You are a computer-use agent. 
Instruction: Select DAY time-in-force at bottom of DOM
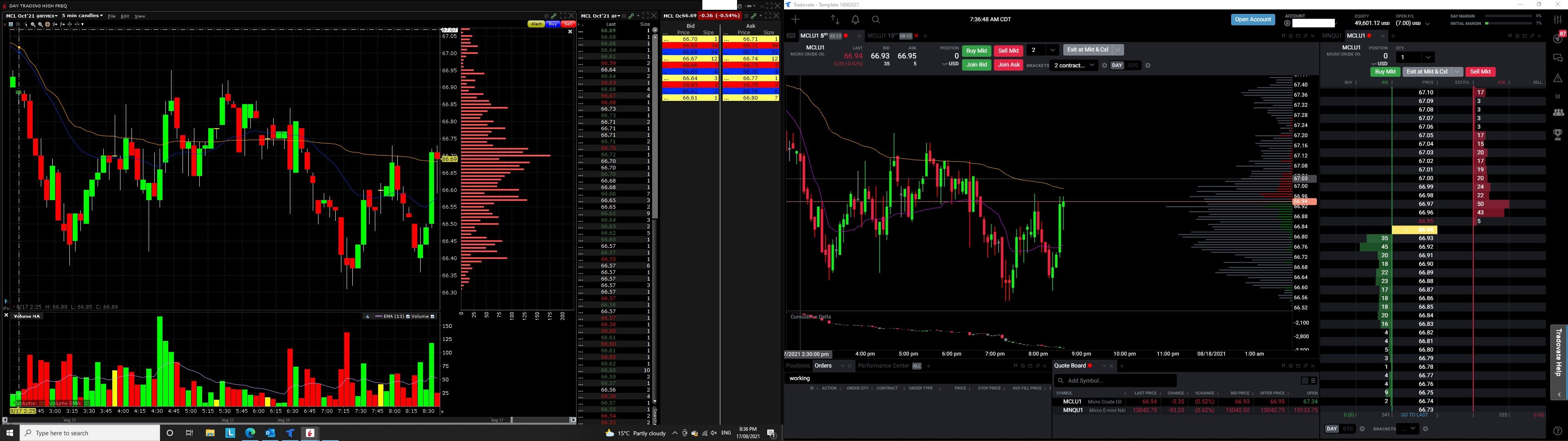[x=1332, y=429]
